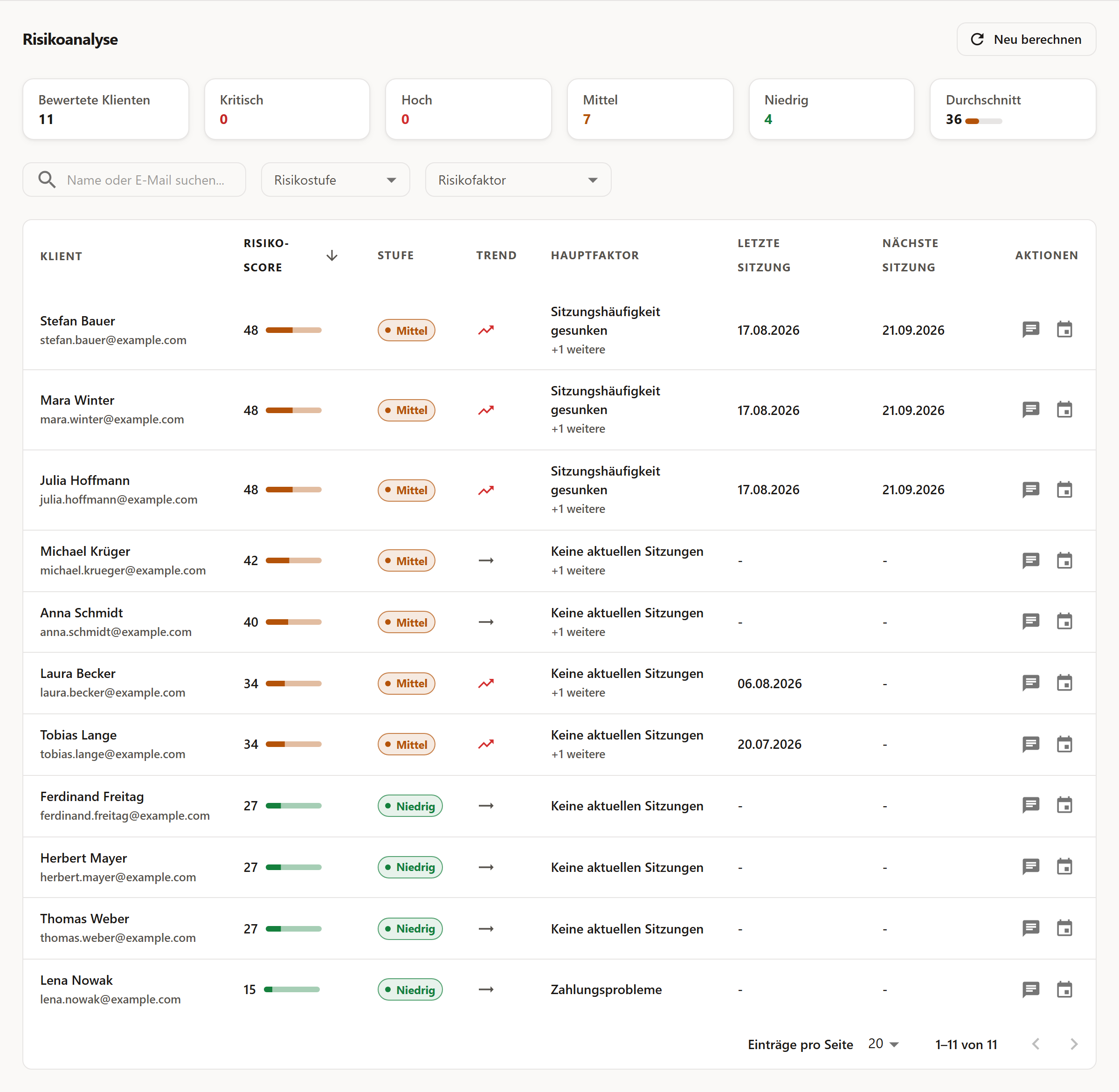
Task: Open message icon for Tobias Lange
Action: (x=1031, y=745)
